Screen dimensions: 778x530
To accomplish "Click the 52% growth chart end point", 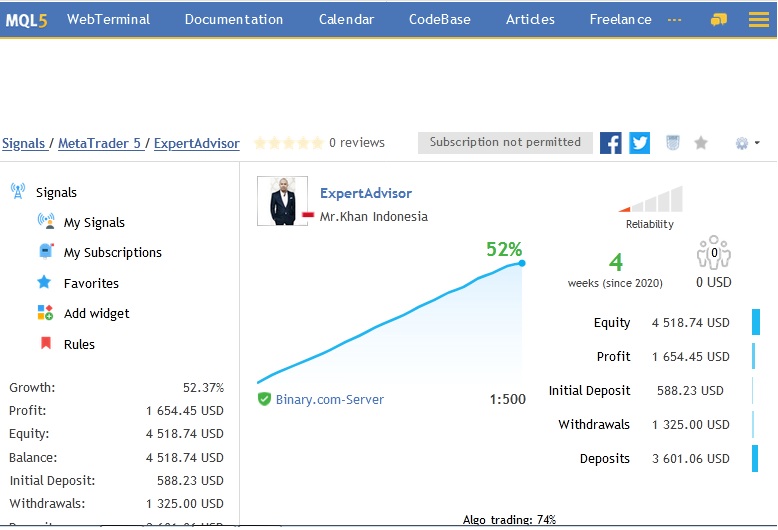I will click(522, 263).
